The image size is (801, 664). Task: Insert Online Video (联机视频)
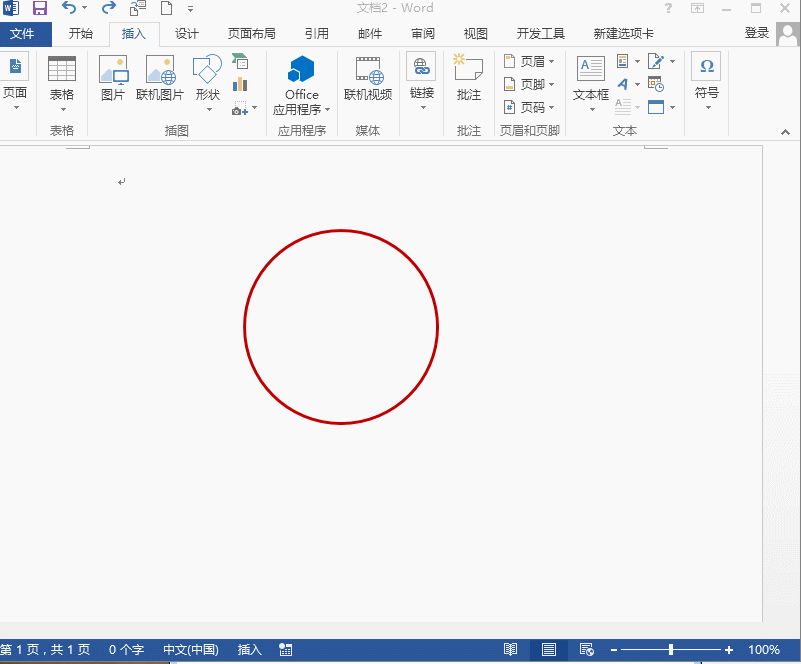coord(368,78)
